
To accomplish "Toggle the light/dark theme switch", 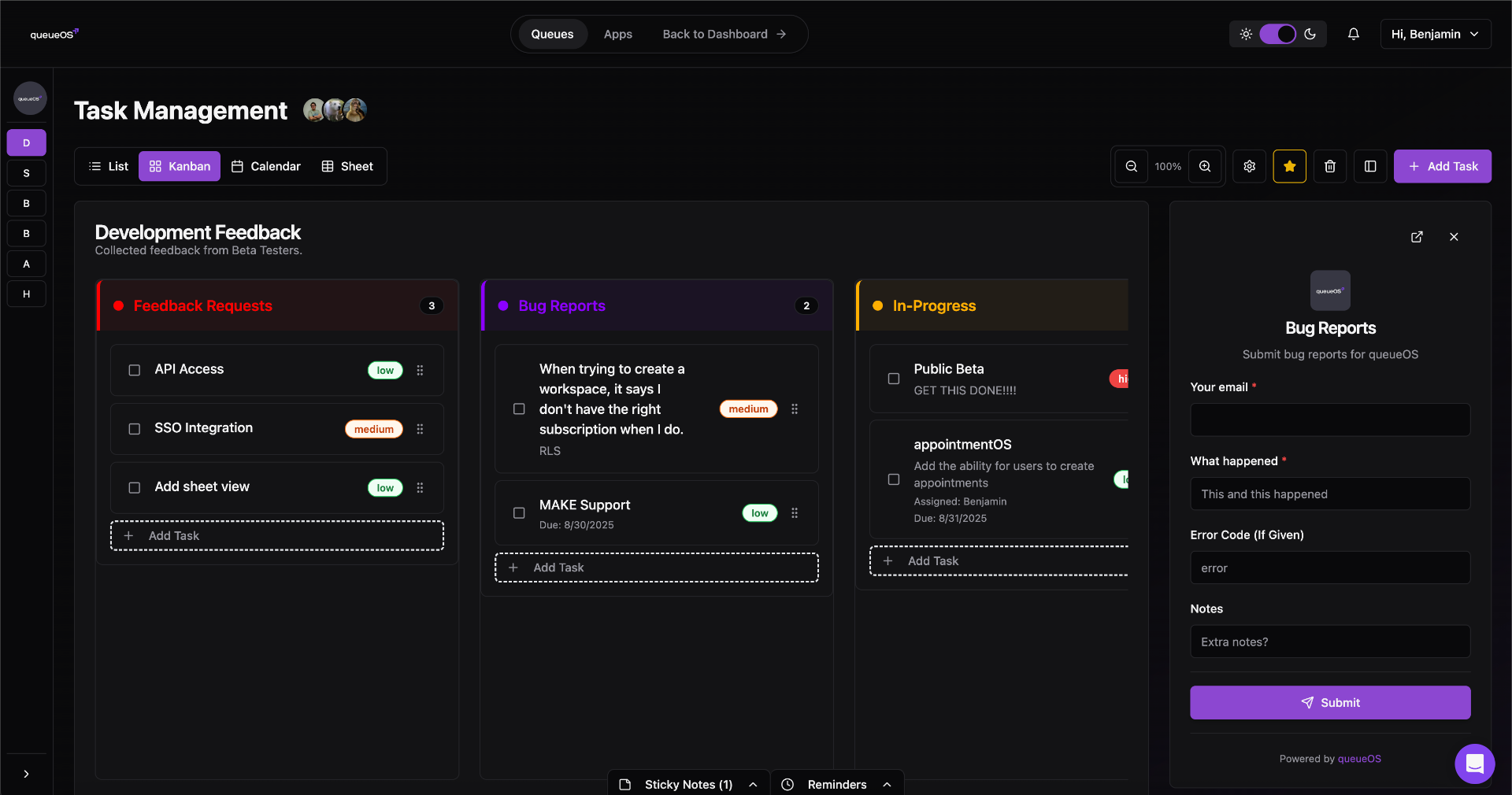I will (1277, 34).
